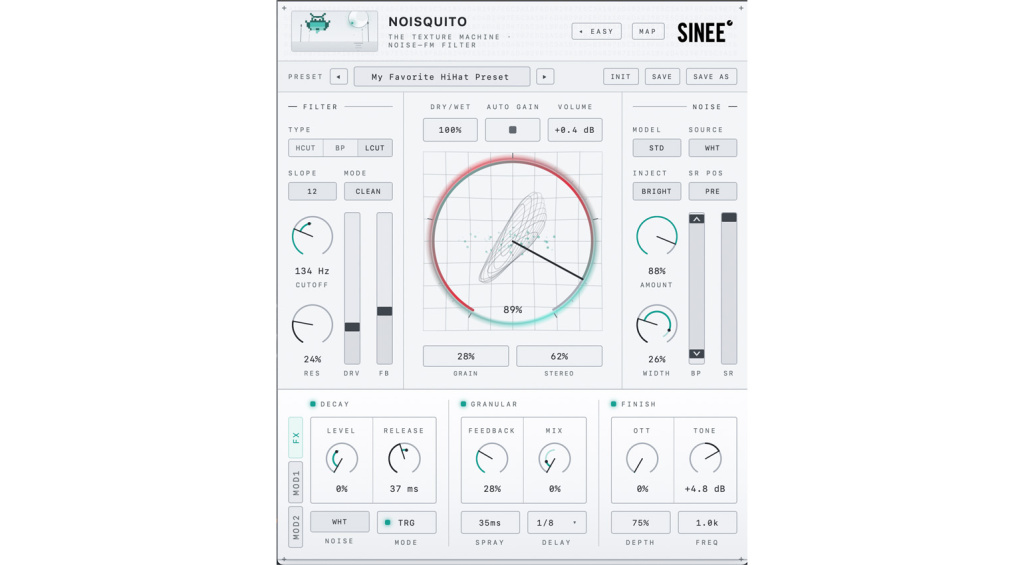This screenshot has height=565, width=1024.
Task: Open the preset name dropdown
Action: [x=441, y=76]
